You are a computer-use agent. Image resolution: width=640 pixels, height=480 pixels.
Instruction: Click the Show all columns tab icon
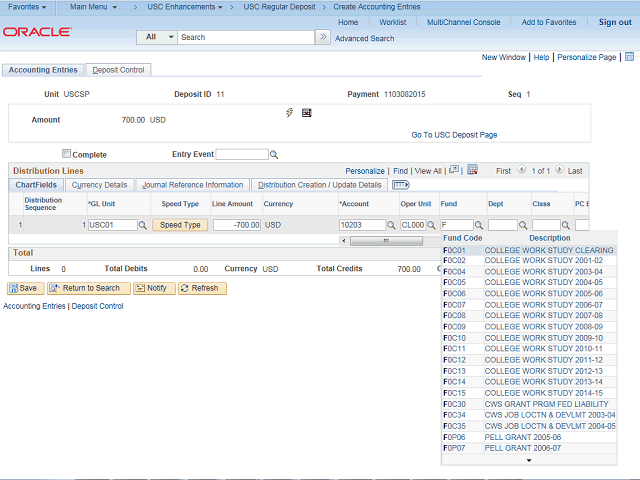point(401,185)
